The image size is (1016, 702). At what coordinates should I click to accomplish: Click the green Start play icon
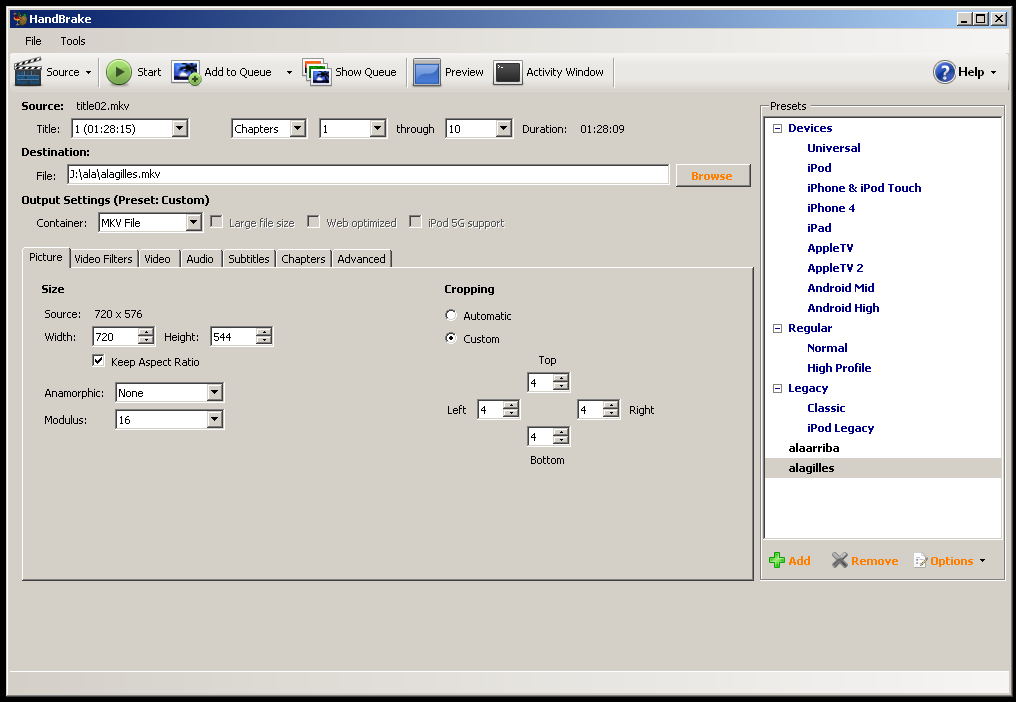[119, 72]
